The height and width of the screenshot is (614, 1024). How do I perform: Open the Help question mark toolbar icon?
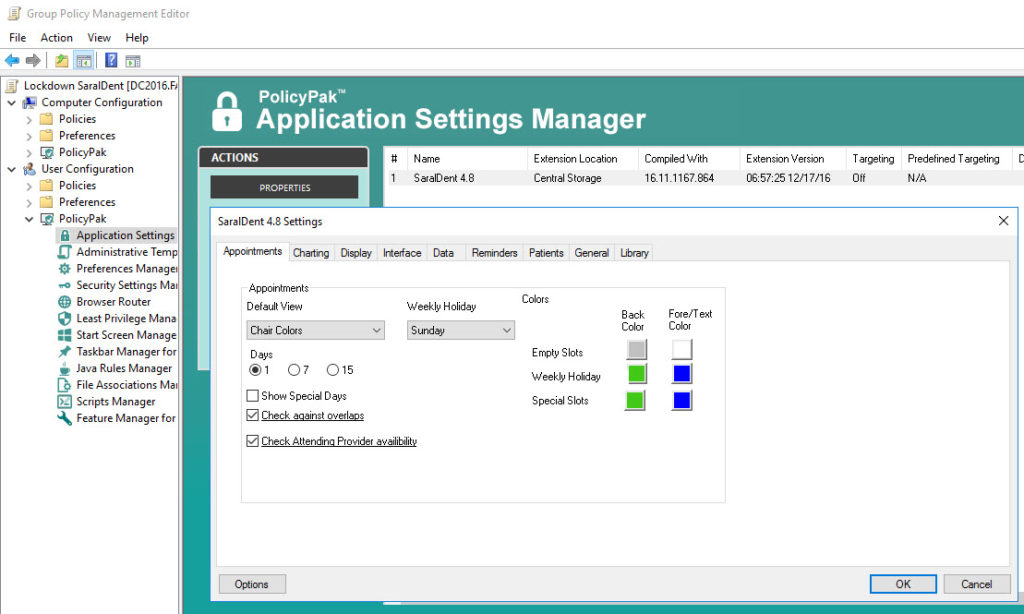click(x=111, y=61)
